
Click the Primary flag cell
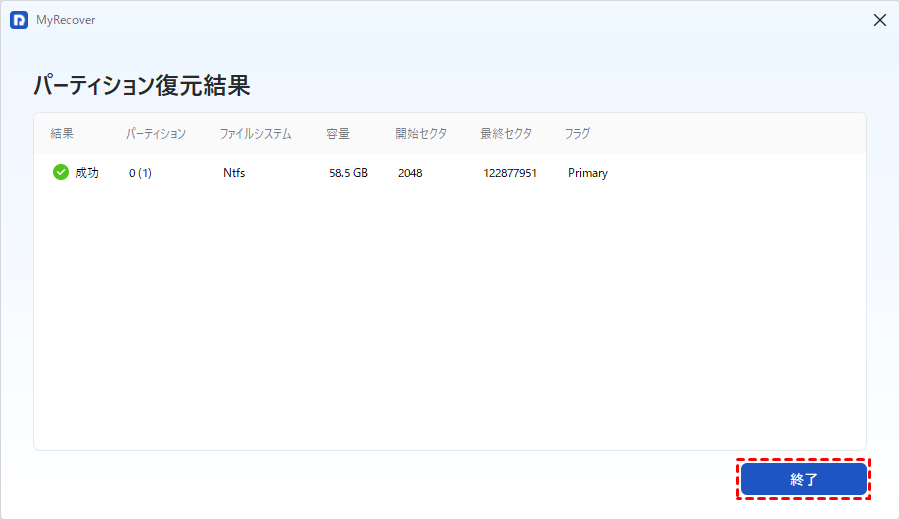point(588,173)
